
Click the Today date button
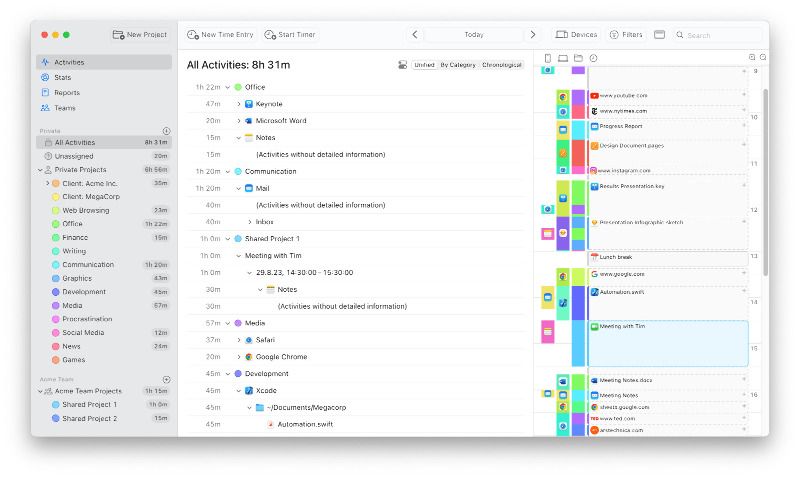click(474, 35)
